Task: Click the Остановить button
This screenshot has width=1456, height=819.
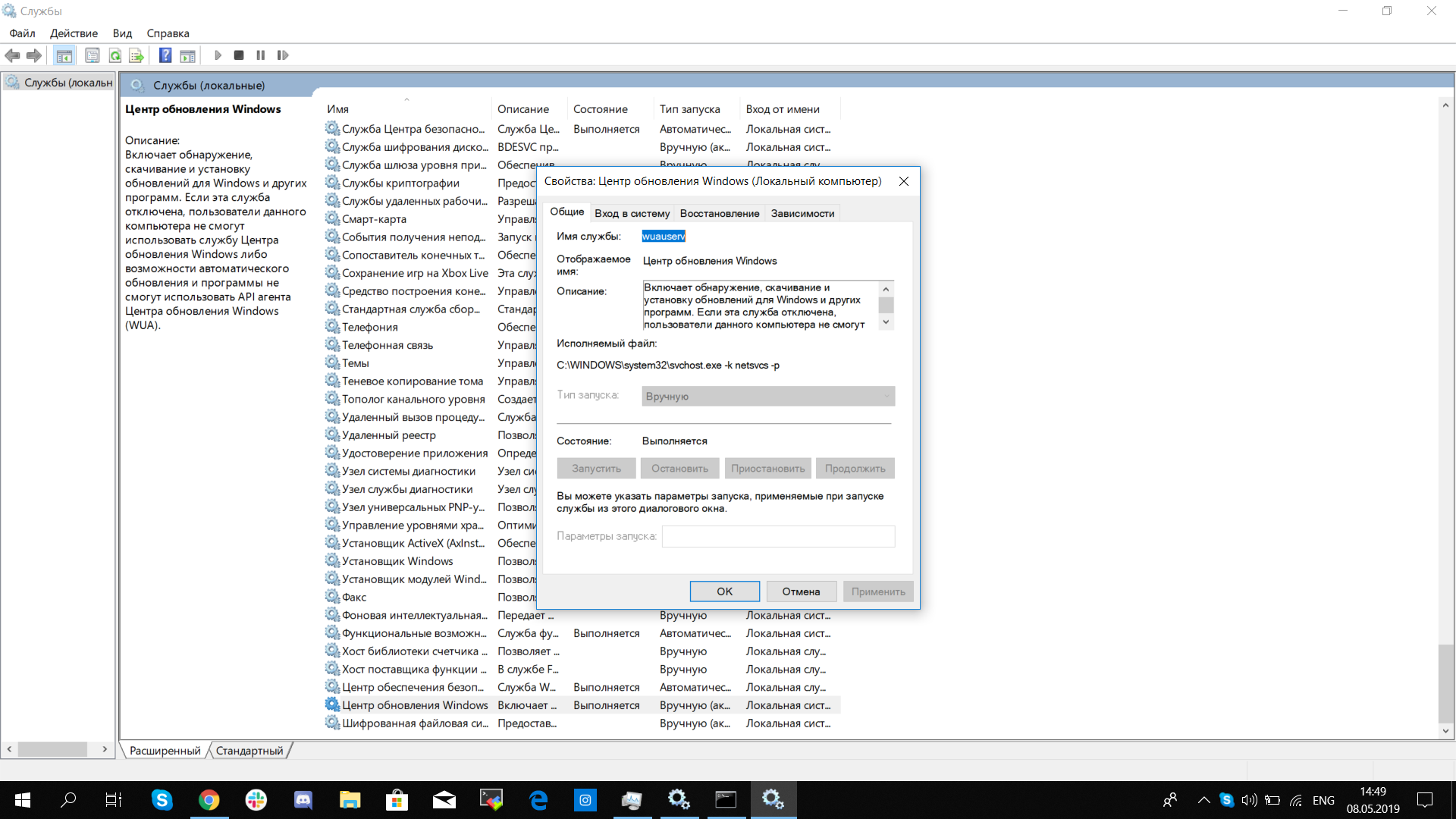Action: tap(679, 469)
